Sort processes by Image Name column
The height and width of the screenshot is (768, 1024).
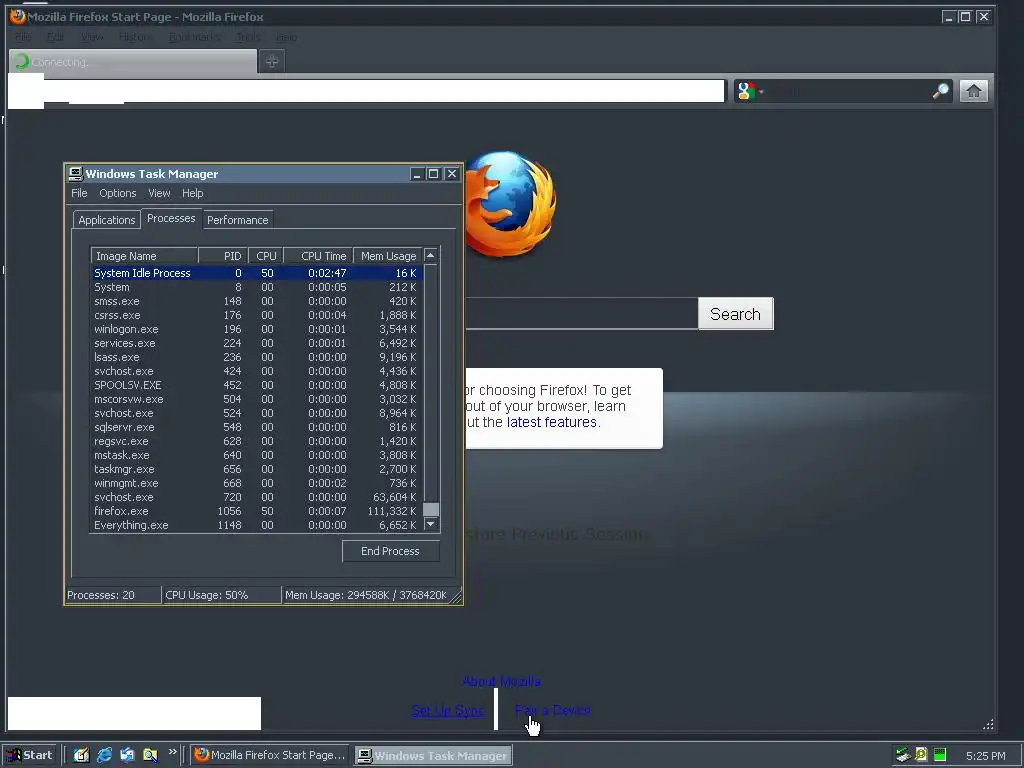click(144, 256)
